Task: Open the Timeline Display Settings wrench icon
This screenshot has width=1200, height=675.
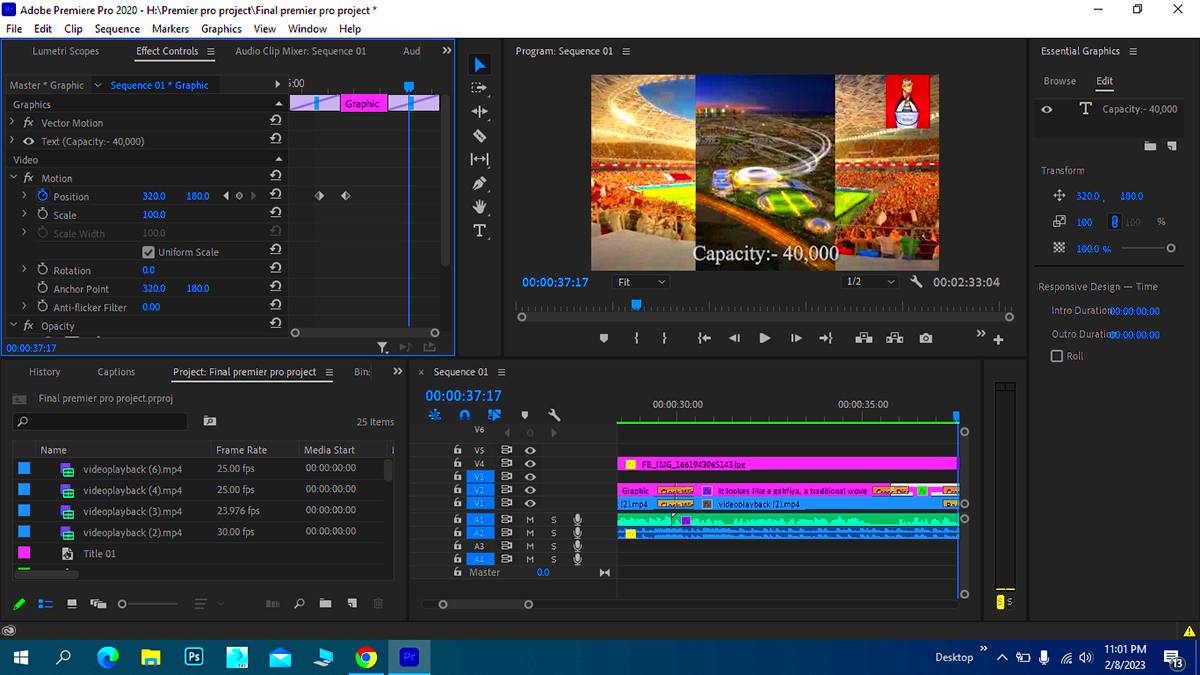Action: click(554, 414)
